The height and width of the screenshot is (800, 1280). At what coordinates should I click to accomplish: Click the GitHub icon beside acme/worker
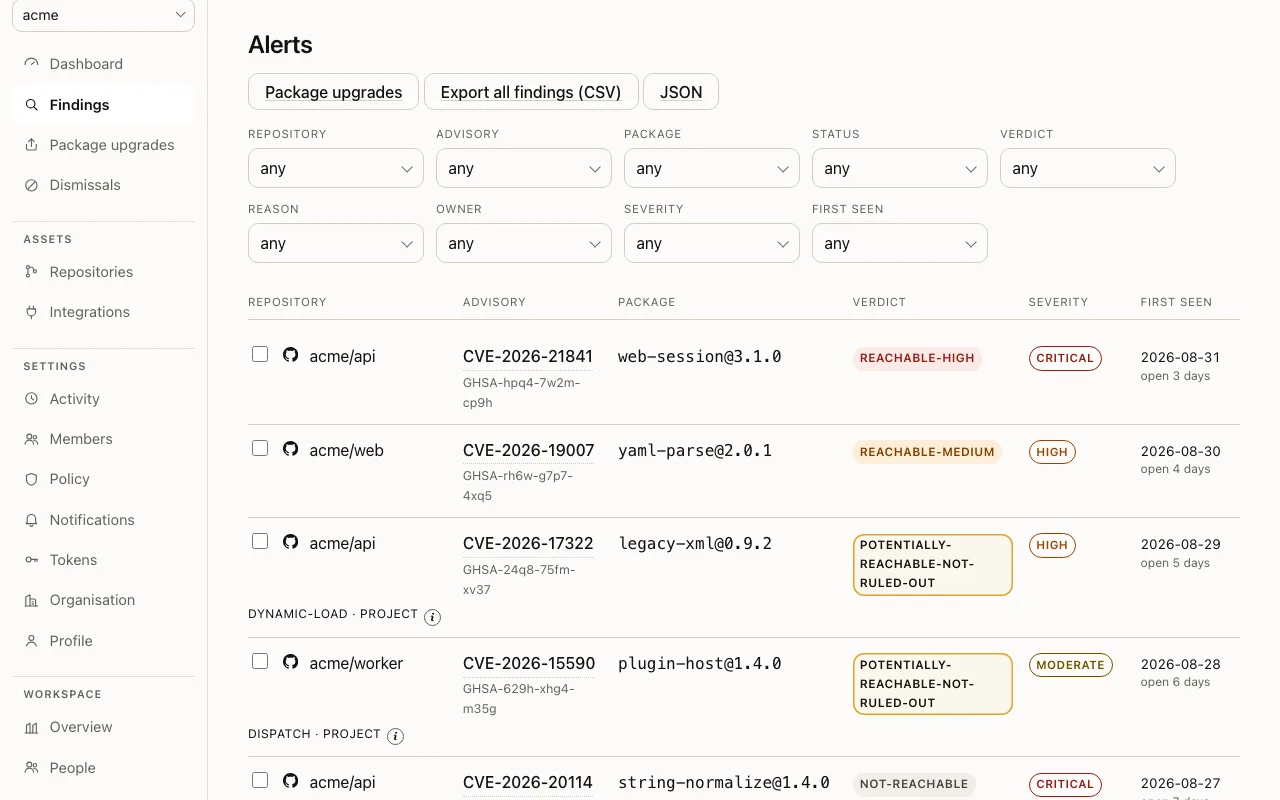point(290,662)
